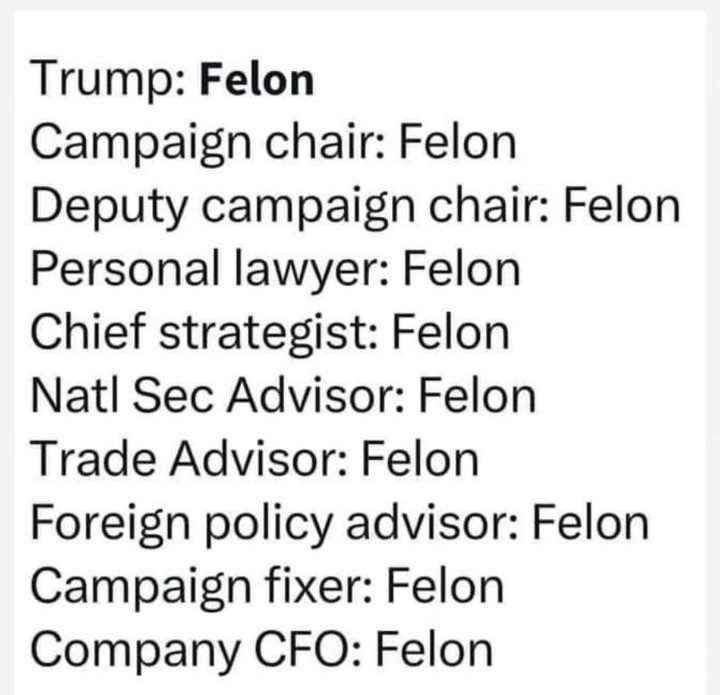Image resolution: width=720 pixels, height=695 pixels.
Task: Click Felon after Company CFO
Action: click(x=434, y=650)
